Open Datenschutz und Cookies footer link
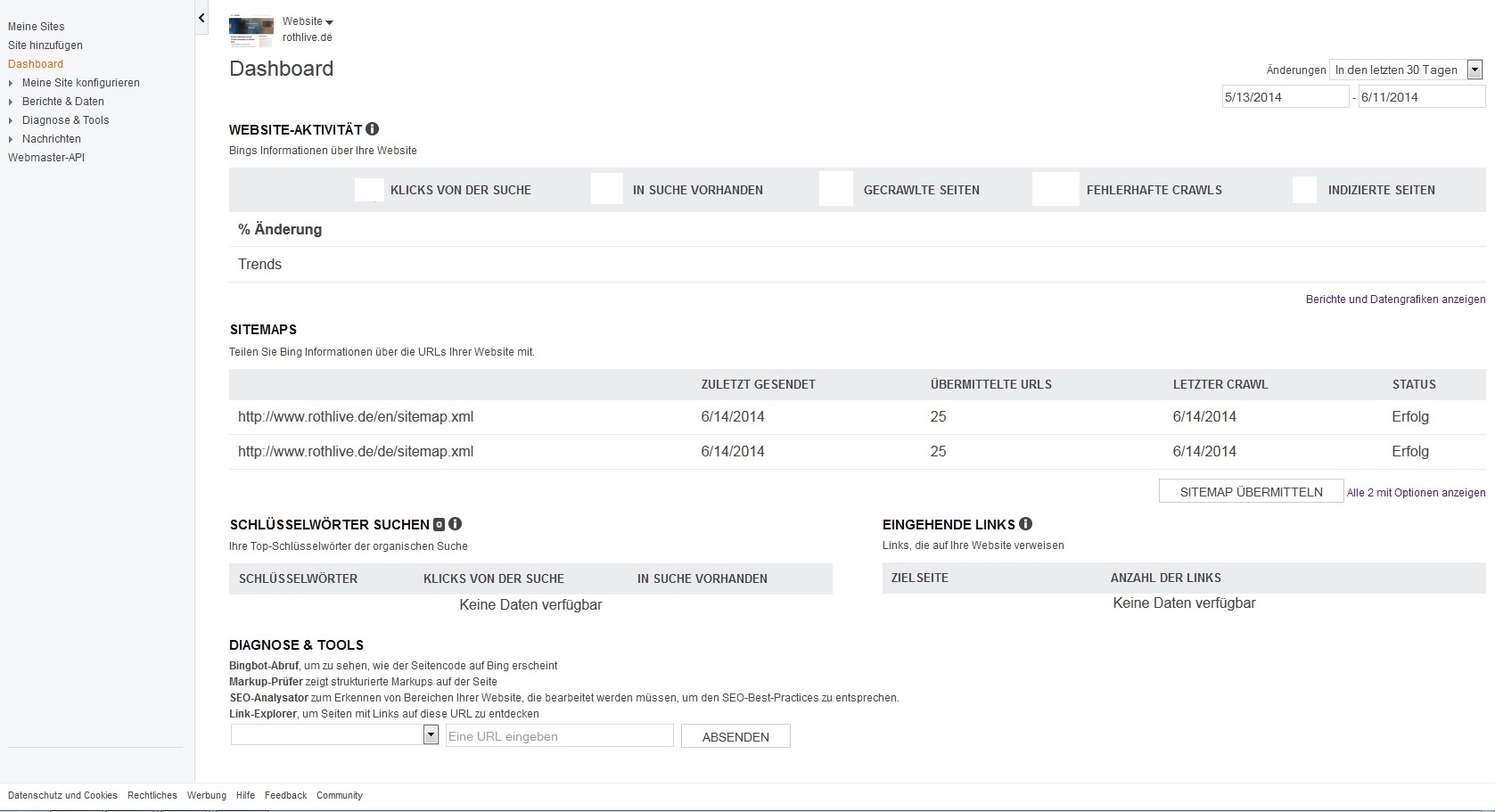The image size is (1495, 812). (62, 795)
